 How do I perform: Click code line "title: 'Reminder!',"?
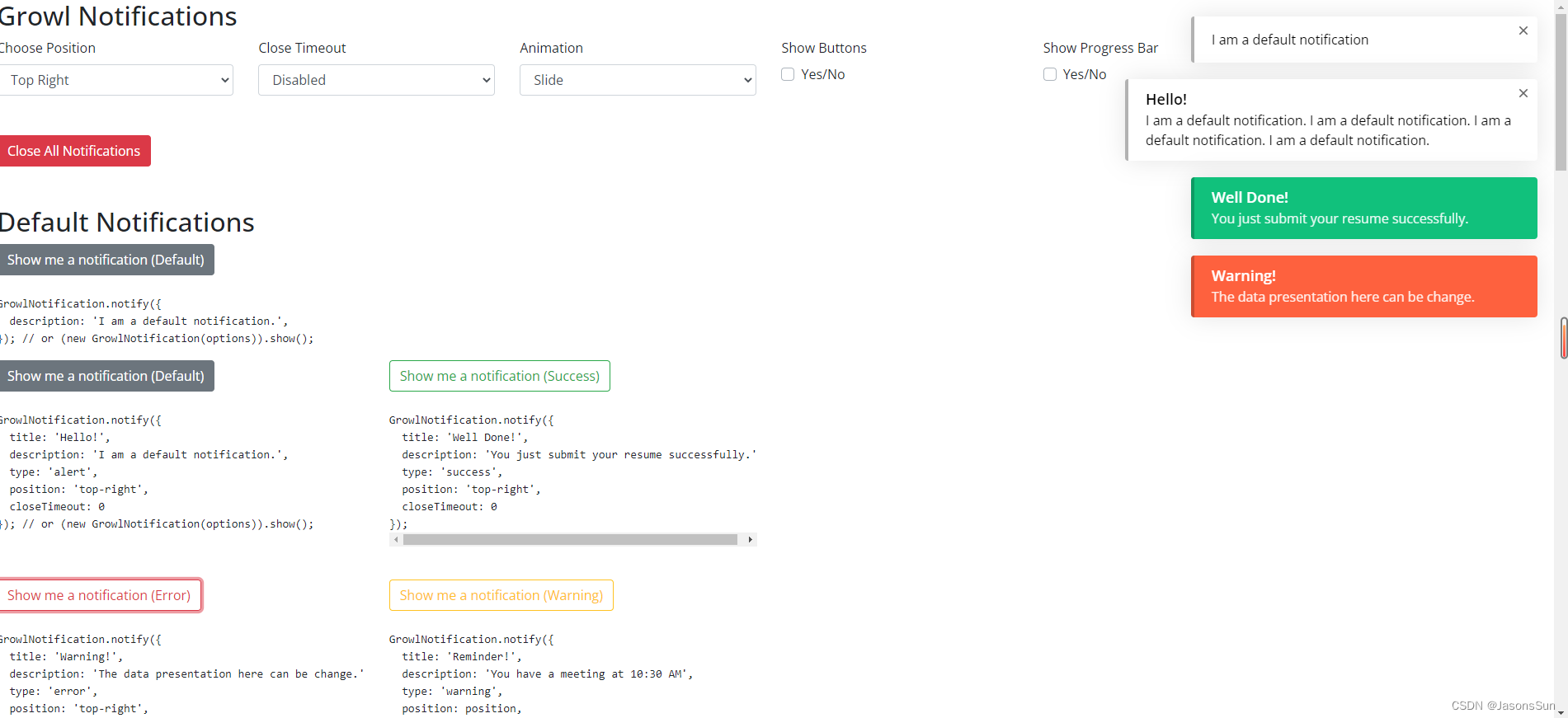462,657
